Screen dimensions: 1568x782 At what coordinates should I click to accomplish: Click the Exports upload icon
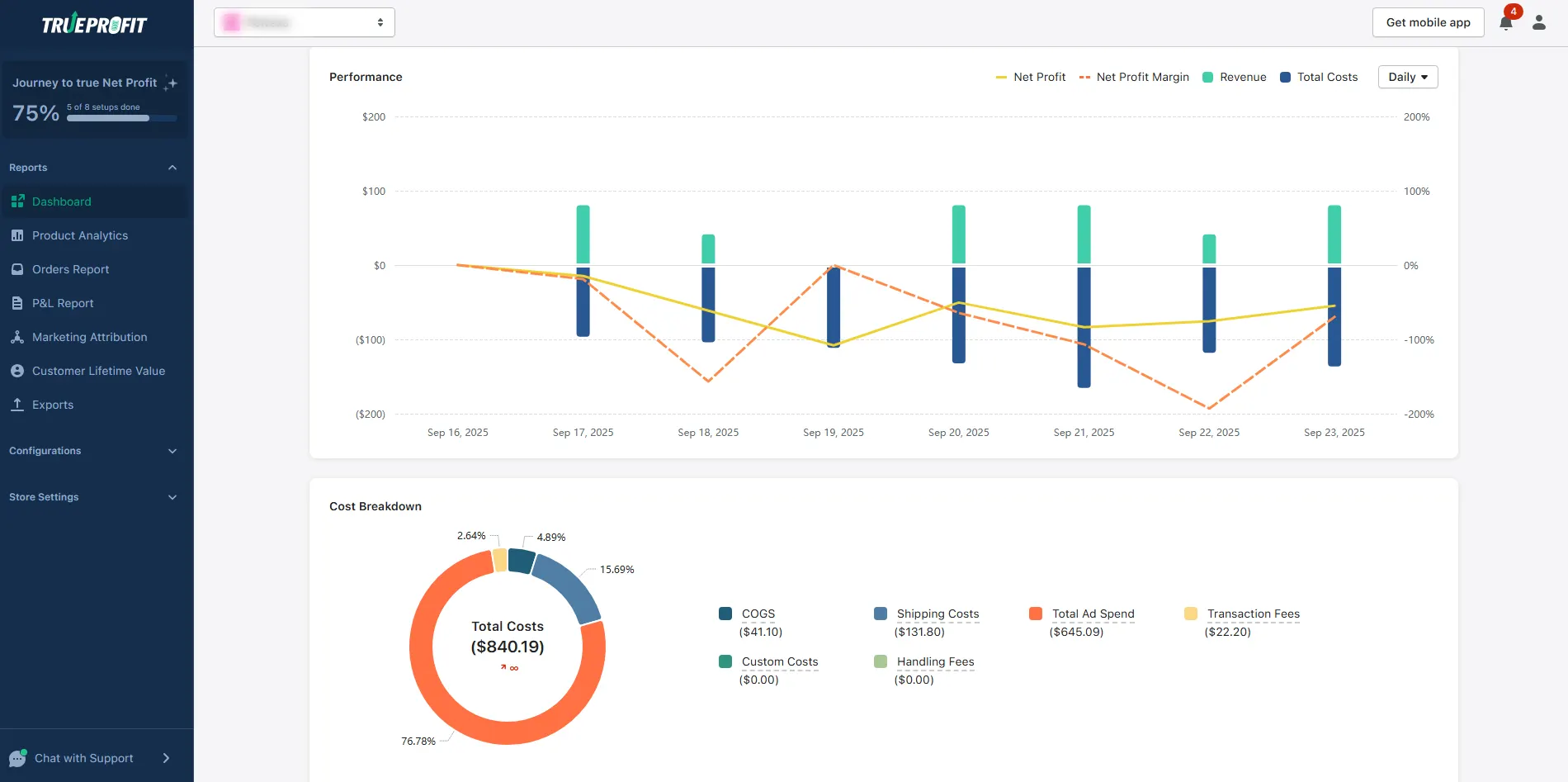17,405
